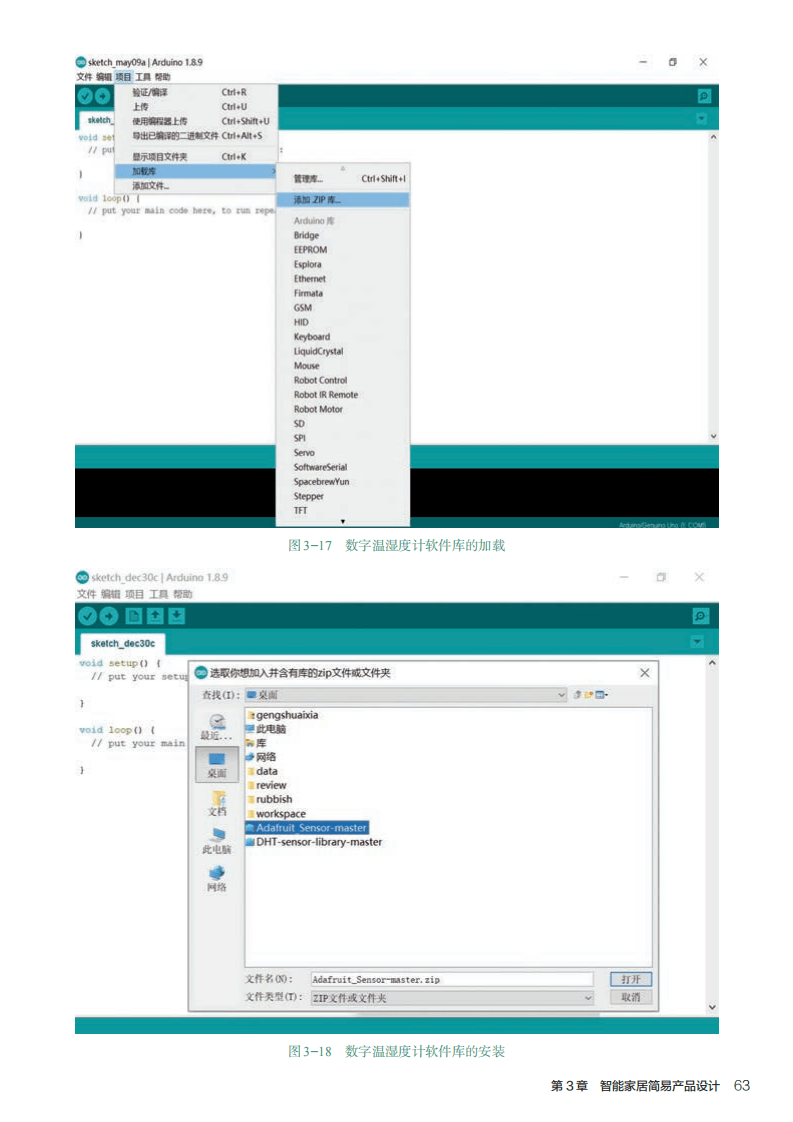Open Serial Monitor icon in upper Arduino window
Screen dimensions: 793x1122
click(704, 96)
